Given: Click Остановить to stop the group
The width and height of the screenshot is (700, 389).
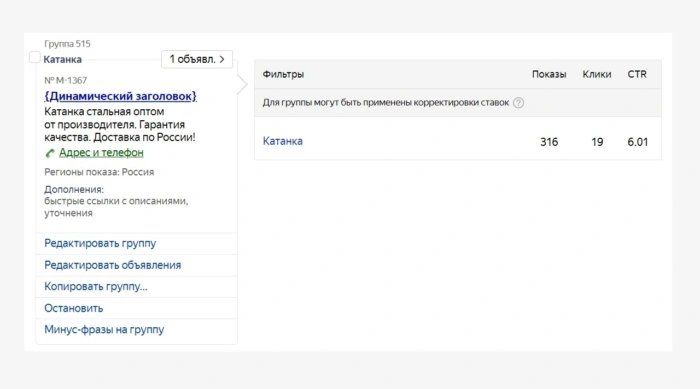Looking at the screenshot, I should (74, 308).
